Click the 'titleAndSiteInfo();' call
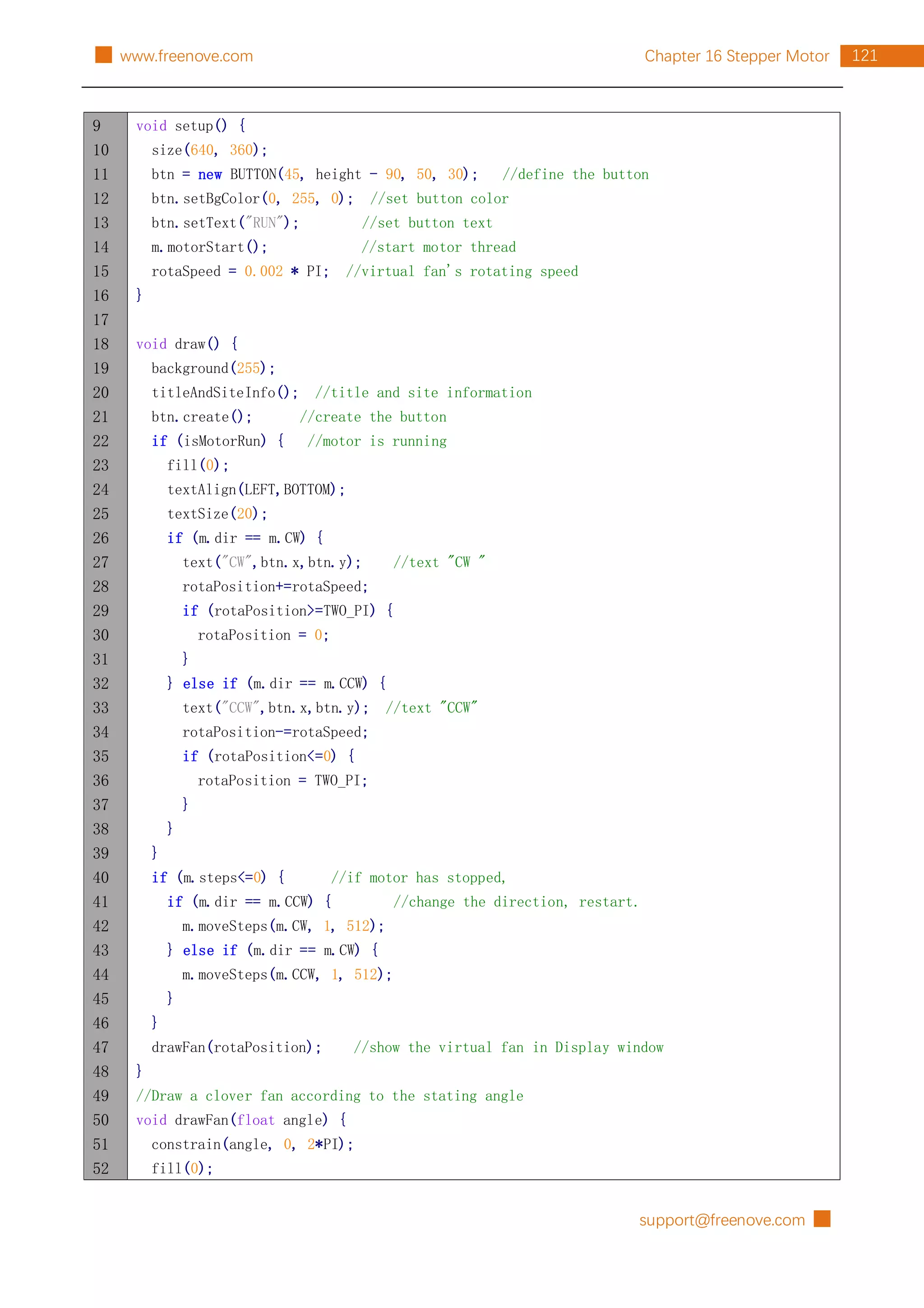Screen dimensions: 924x1308 coord(224,393)
